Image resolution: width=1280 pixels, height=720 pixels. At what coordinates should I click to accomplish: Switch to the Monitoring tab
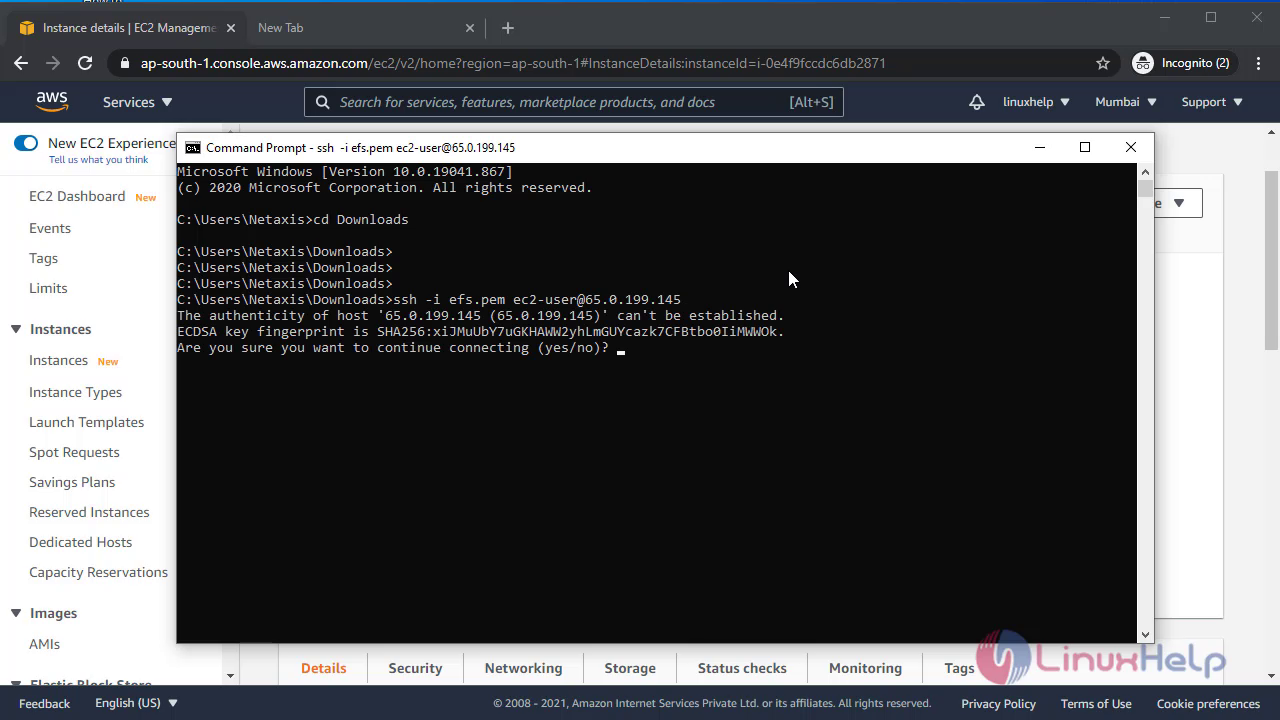(865, 668)
